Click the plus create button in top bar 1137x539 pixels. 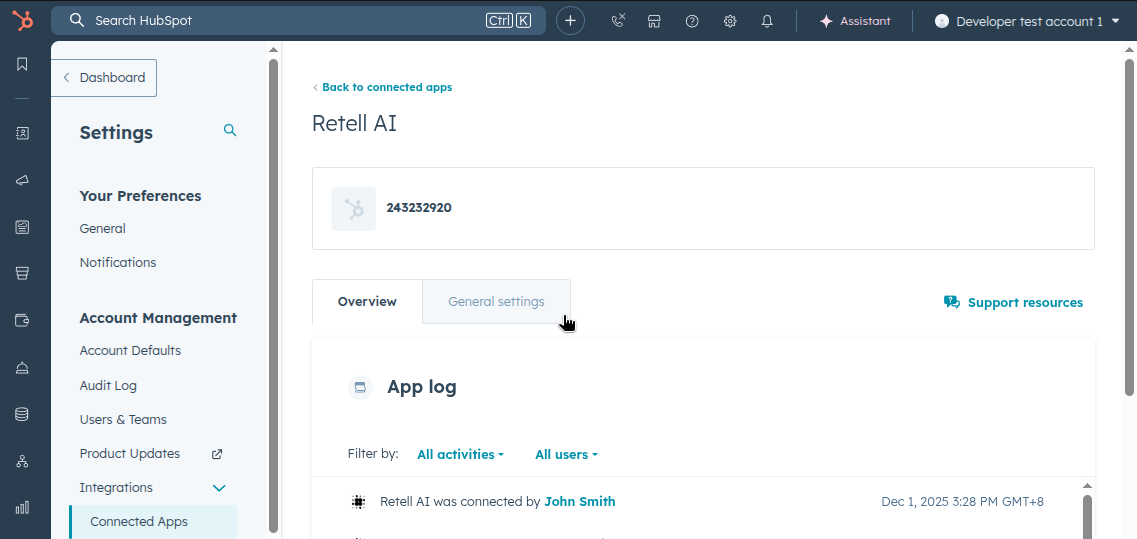tap(570, 21)
